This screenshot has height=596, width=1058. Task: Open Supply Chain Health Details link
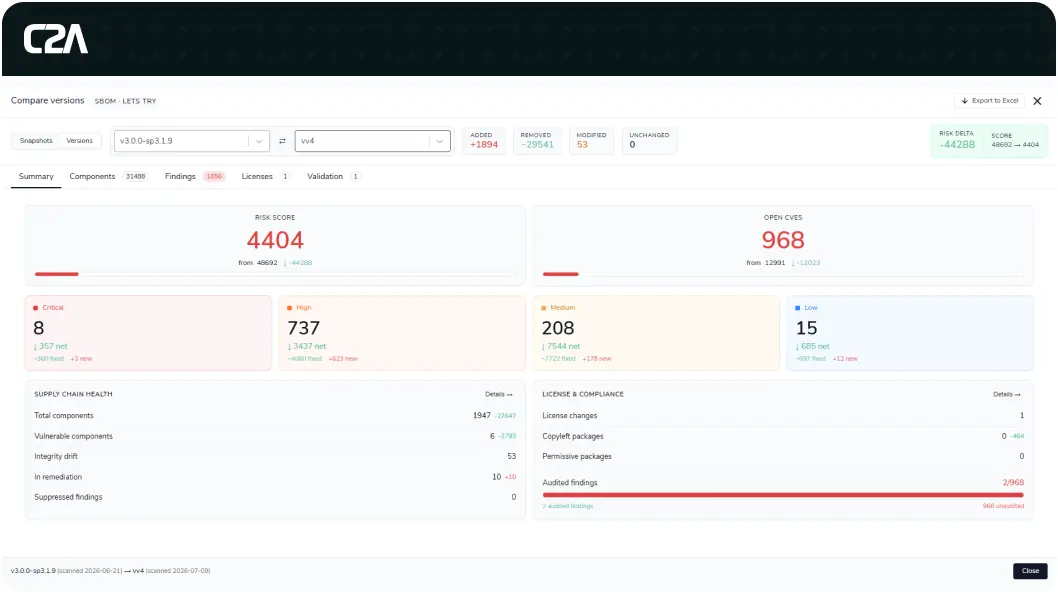[x=499, y=394]
